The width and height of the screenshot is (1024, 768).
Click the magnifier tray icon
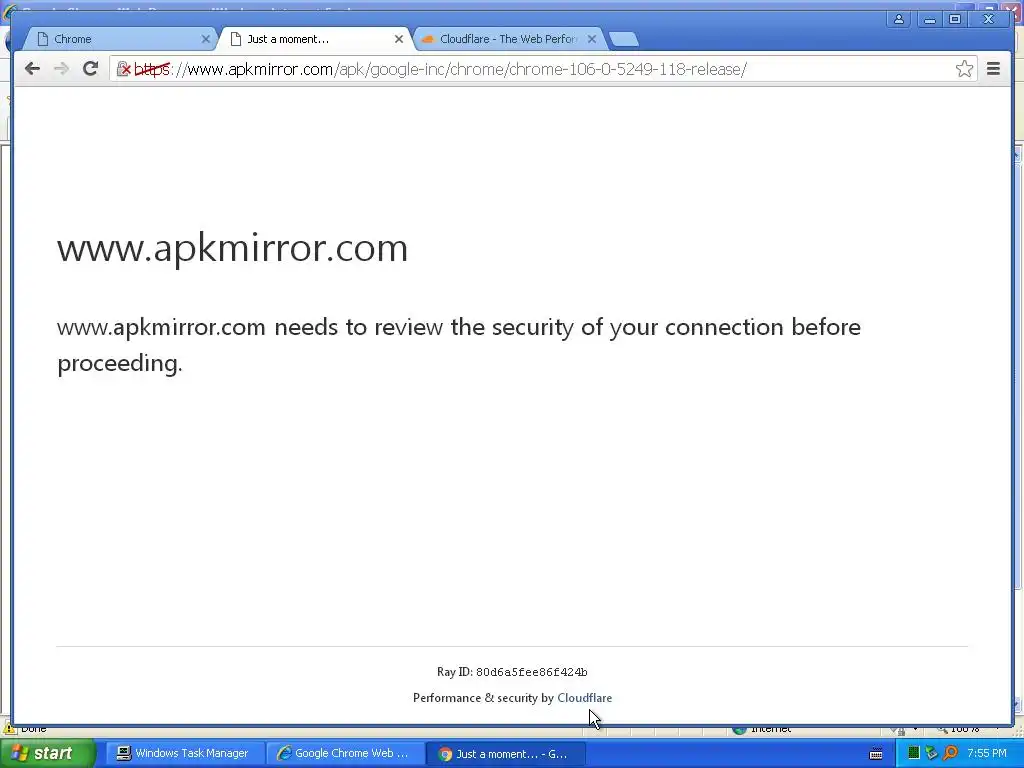point(951,754)
